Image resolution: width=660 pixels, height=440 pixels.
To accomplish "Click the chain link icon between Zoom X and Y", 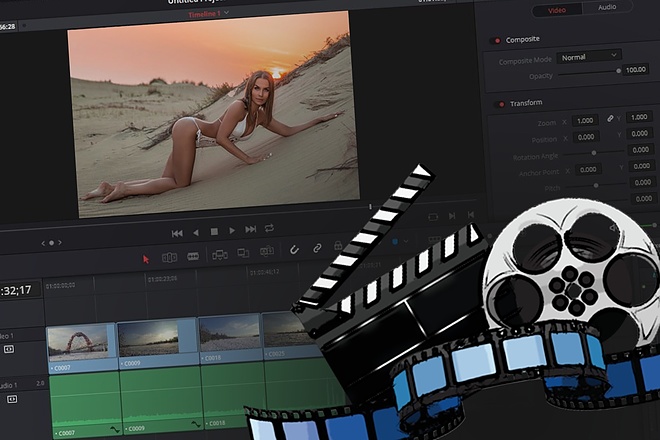I will (x=610, y=119).
